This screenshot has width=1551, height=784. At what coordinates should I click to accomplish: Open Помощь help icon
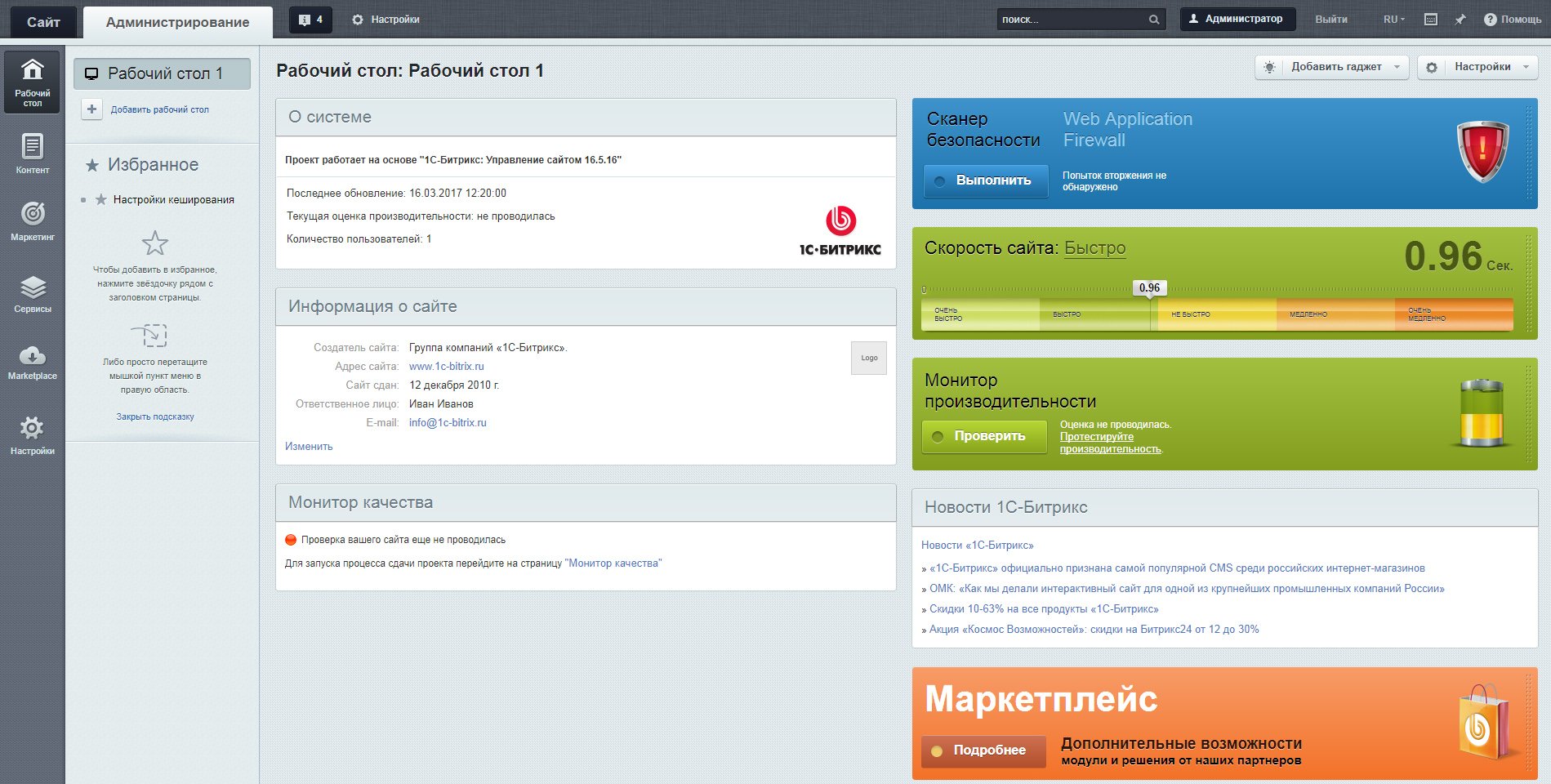tap(1490, 20)
